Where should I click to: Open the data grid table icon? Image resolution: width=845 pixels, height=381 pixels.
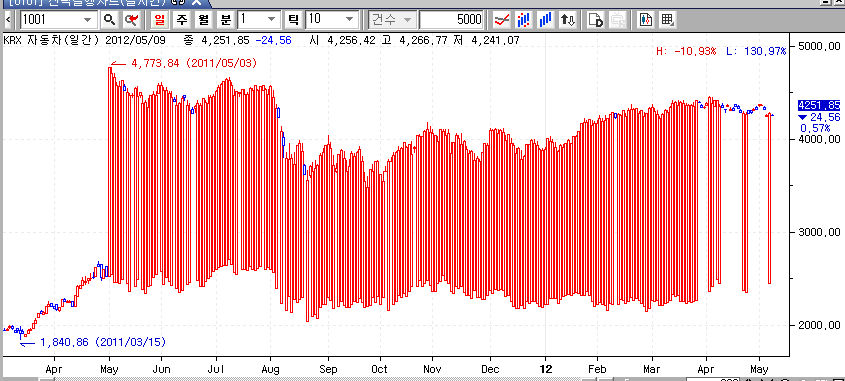667,20
